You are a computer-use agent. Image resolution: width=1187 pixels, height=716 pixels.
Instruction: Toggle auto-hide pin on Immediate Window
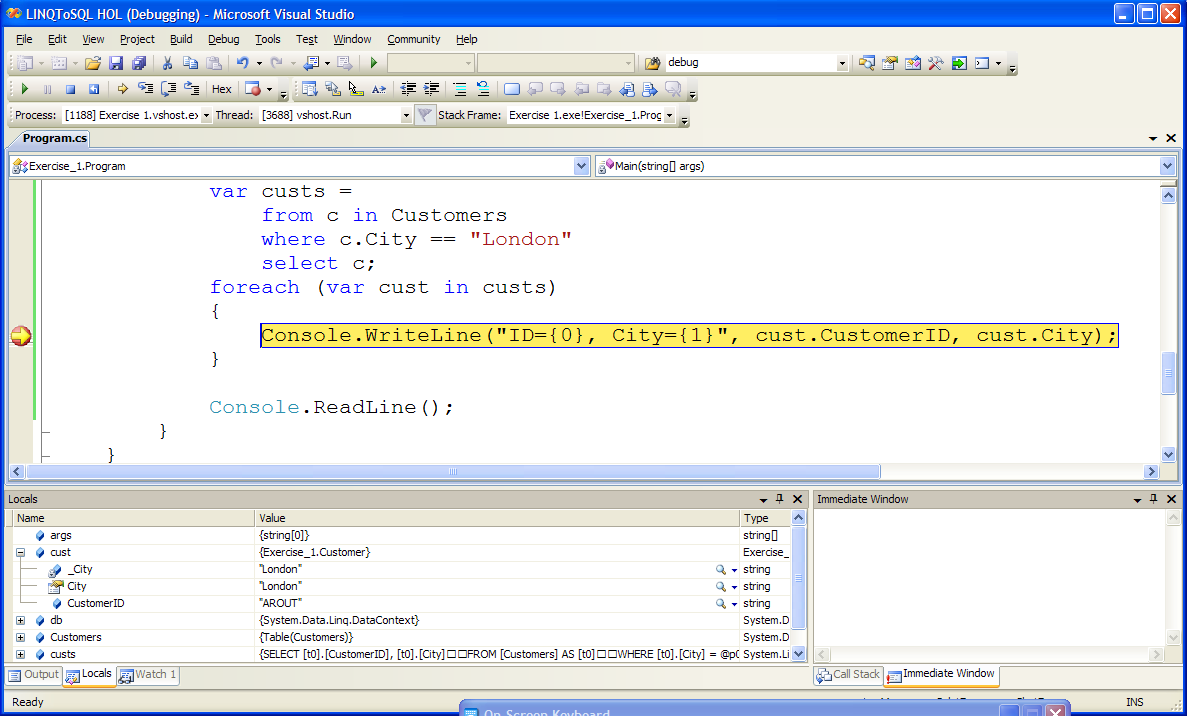[1154, 499]
